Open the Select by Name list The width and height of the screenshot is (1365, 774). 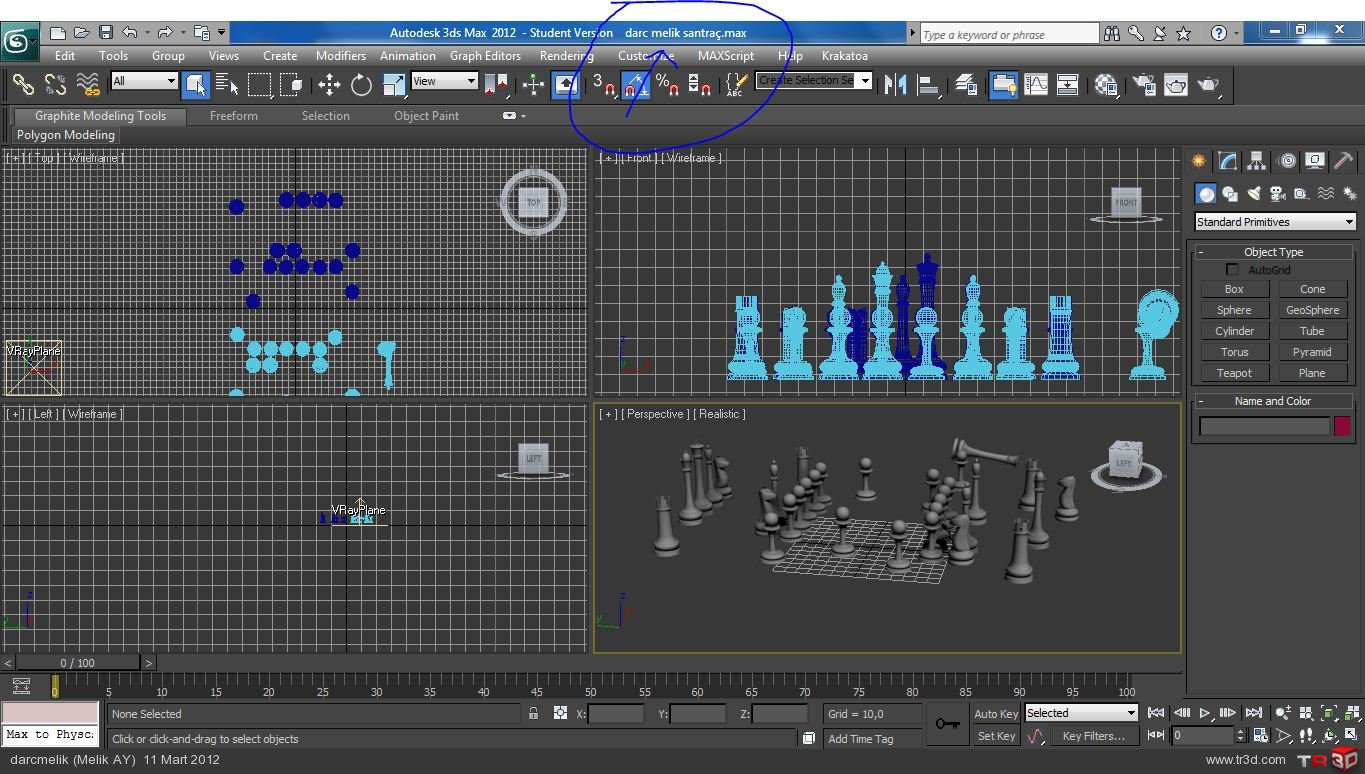coord(227,85)
